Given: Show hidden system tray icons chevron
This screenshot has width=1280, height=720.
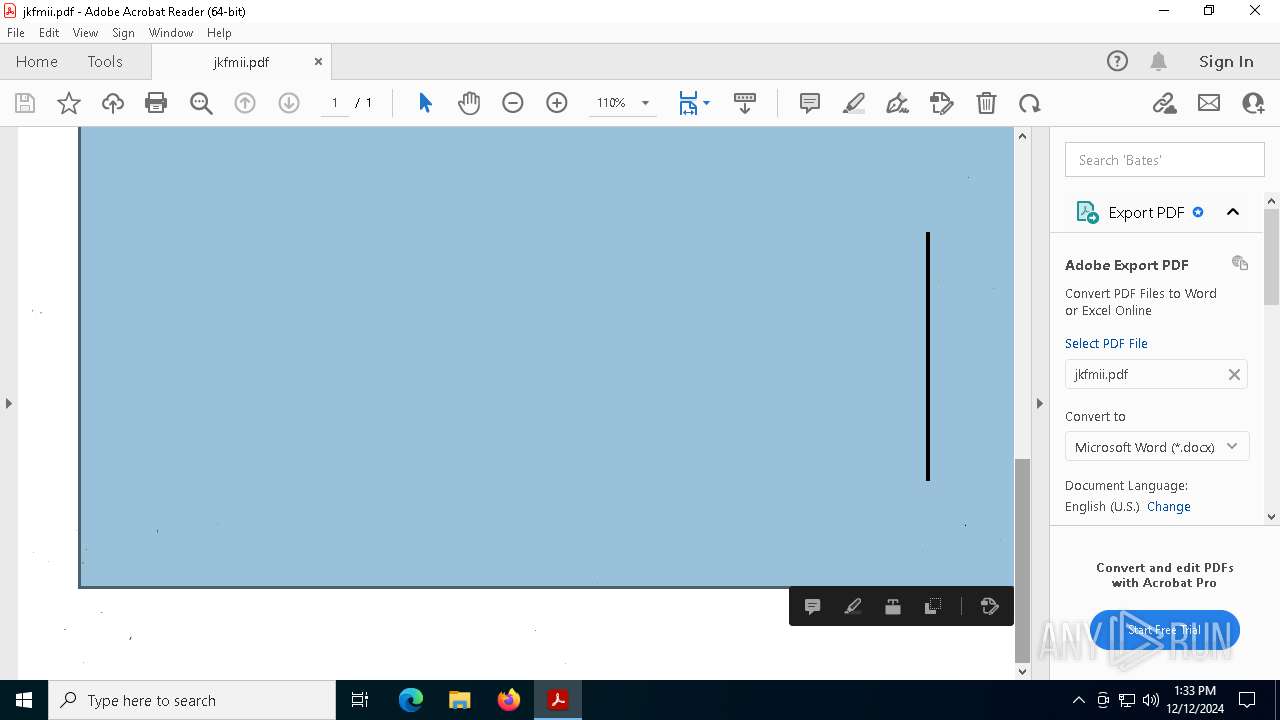Looking at the screenshot, I should coord(1078,700).
